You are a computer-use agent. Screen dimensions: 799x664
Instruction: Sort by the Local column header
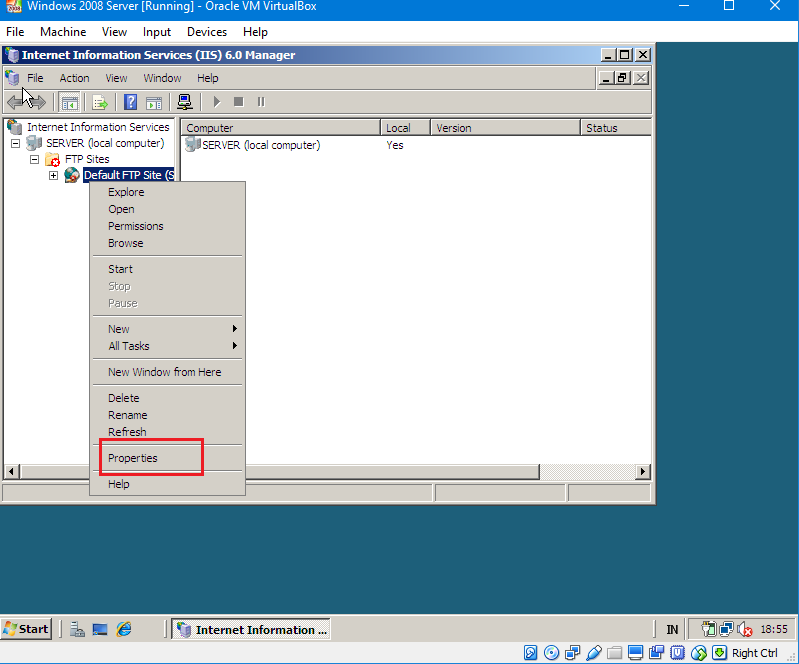(406, 128)
